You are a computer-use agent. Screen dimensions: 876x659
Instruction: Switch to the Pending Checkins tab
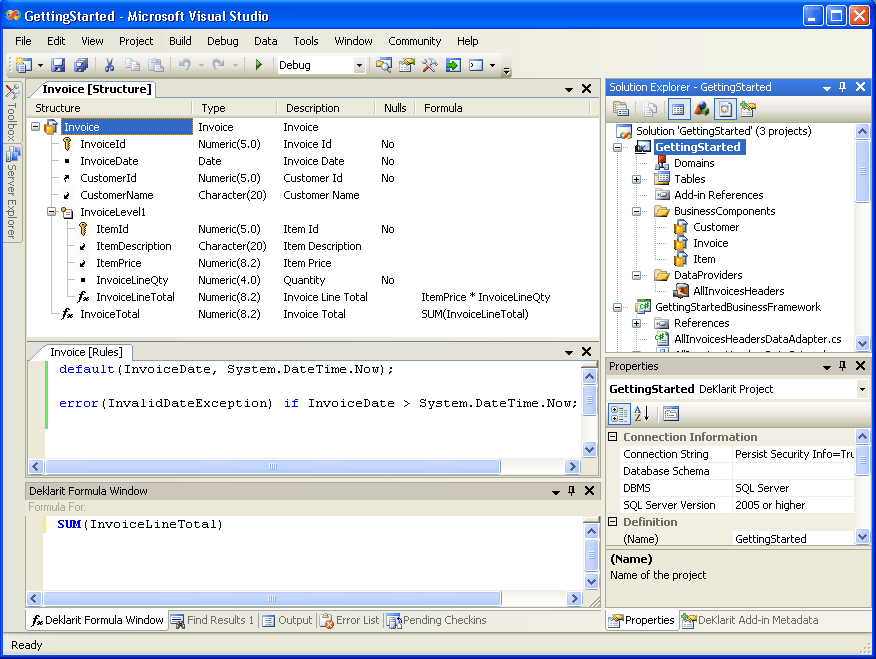[x=437, y=620]
